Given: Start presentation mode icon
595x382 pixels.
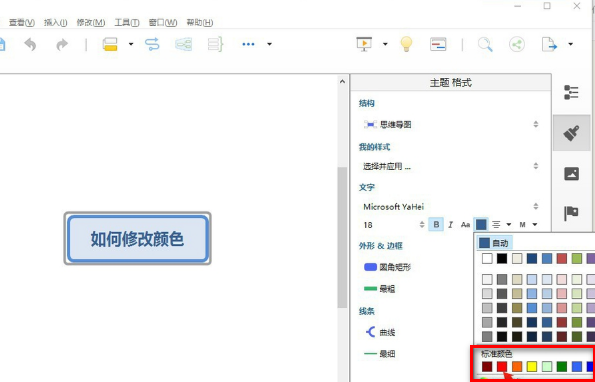Looking at the screenshot, I should [x=364, y=44].
